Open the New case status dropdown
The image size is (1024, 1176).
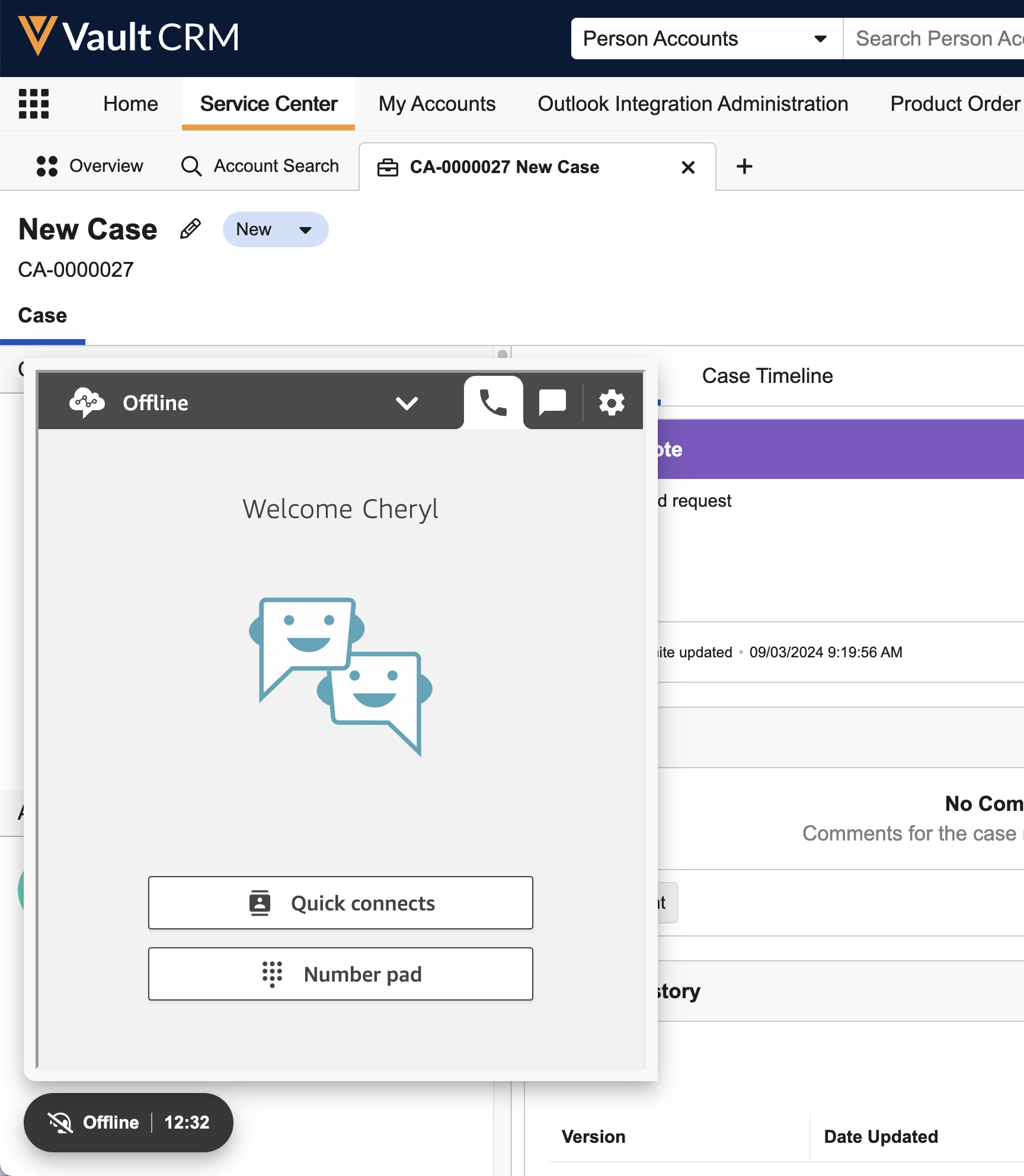276,229
